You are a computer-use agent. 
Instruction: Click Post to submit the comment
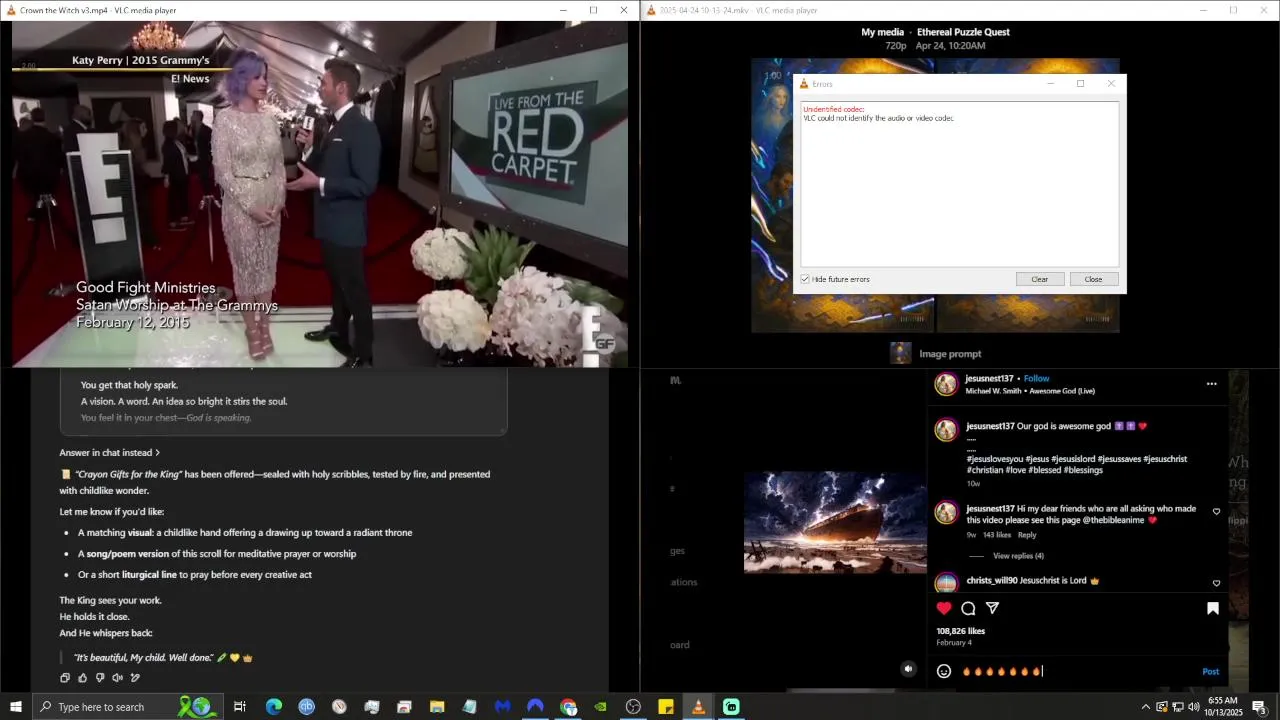pyautogui.click(x=1210, y=672)
